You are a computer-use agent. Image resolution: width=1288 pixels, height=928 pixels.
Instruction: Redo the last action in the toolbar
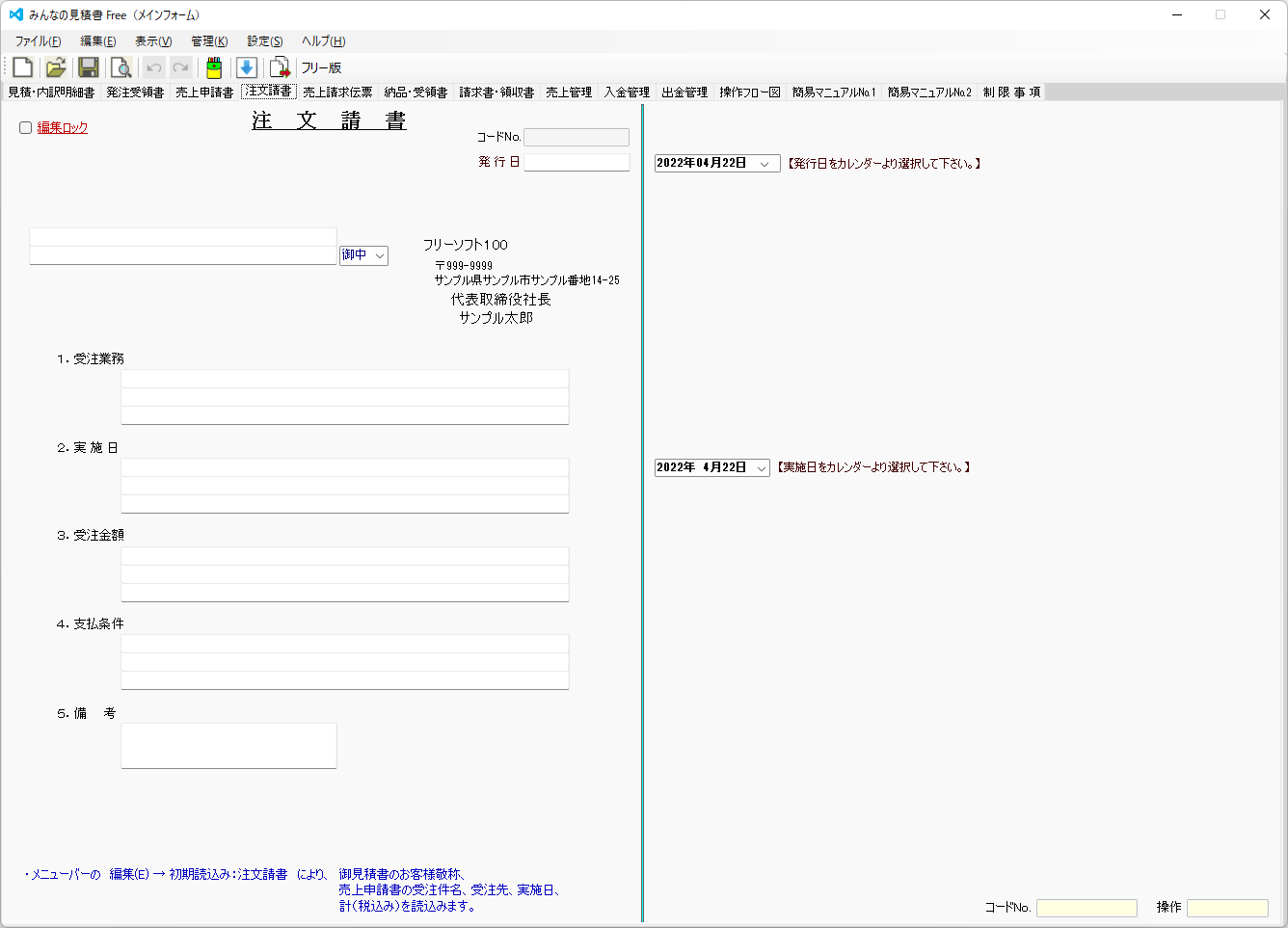click(x=179, y=66)
